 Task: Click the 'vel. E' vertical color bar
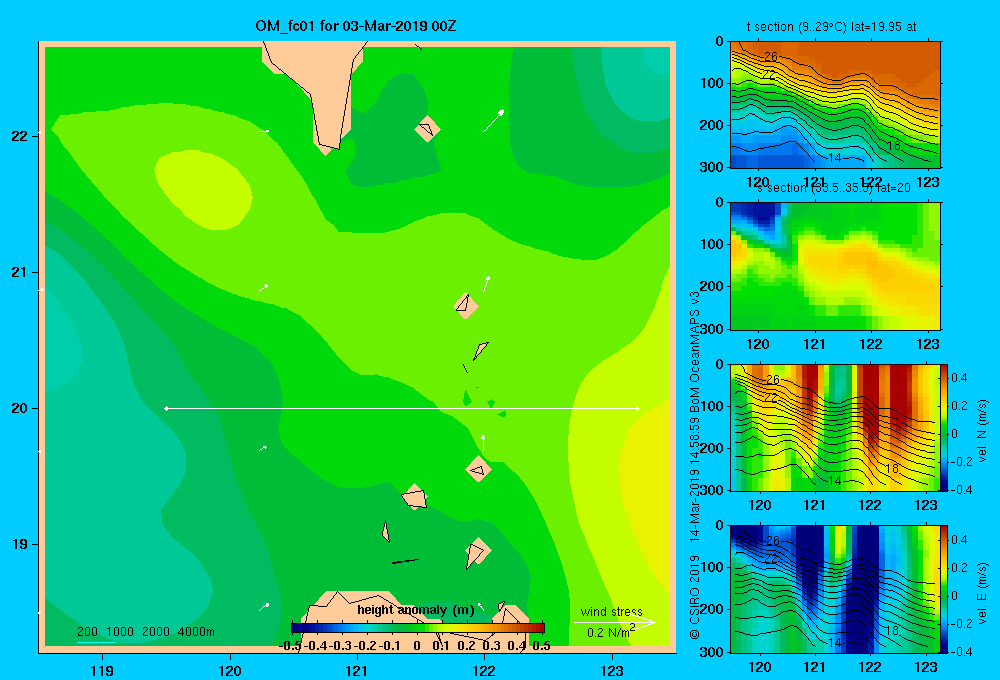945,589
